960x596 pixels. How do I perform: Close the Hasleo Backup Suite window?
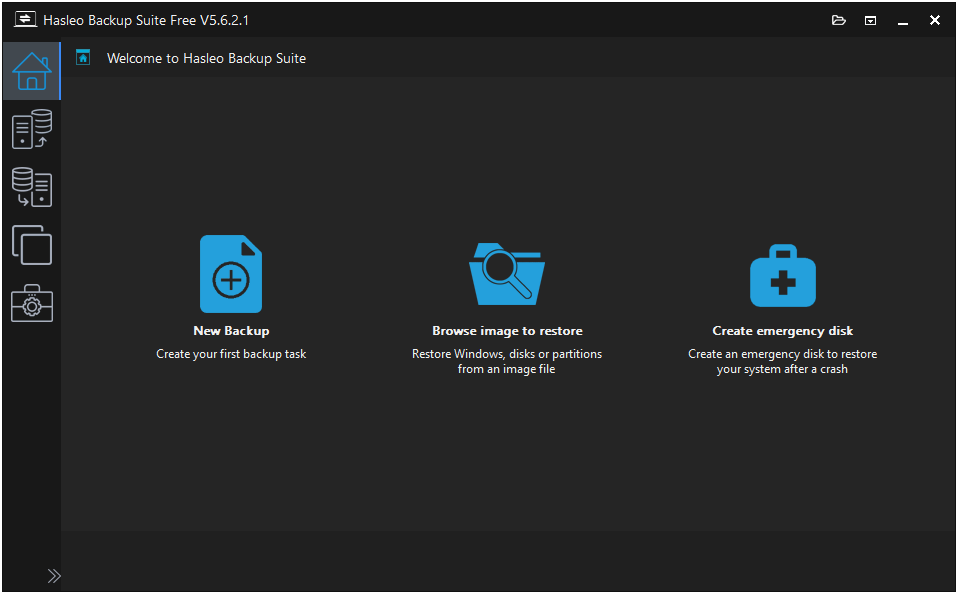936,20
